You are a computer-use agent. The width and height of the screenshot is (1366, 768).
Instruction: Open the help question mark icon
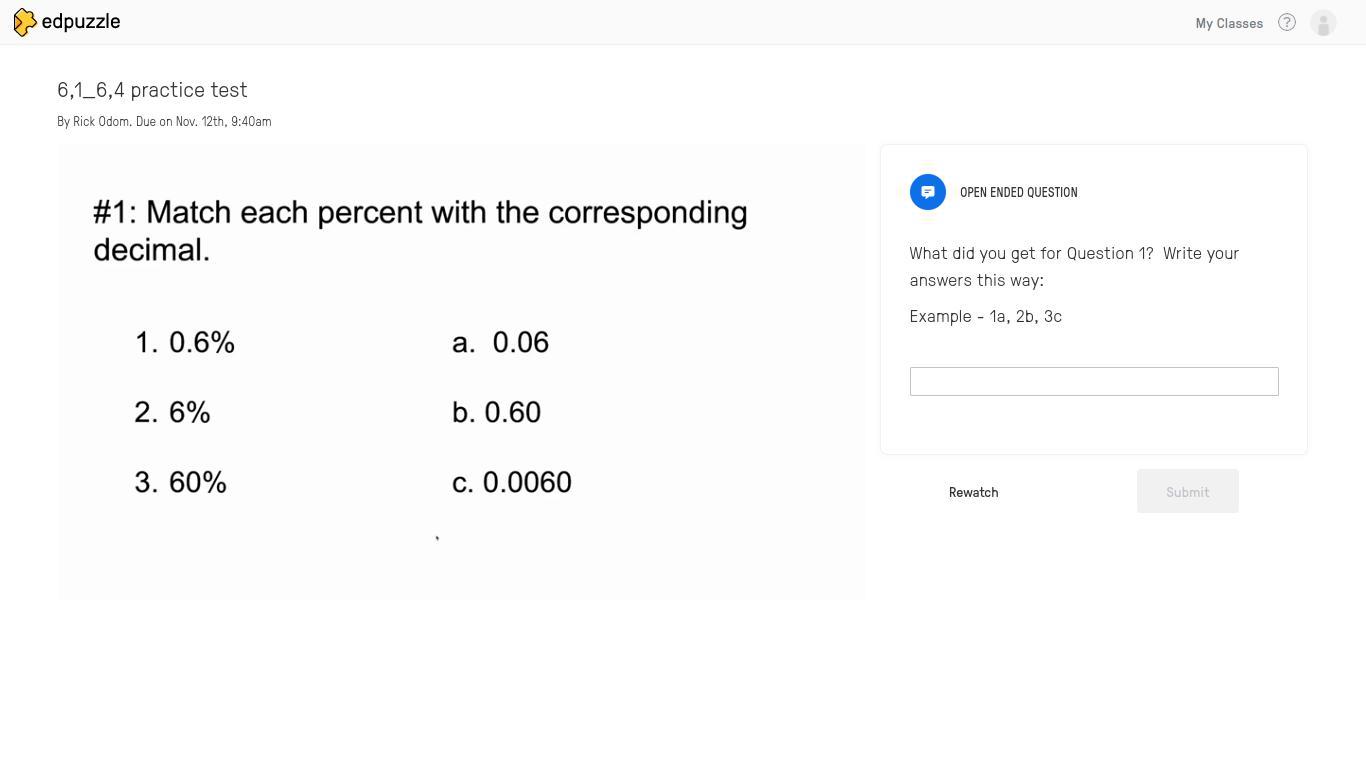[1287, 22]
